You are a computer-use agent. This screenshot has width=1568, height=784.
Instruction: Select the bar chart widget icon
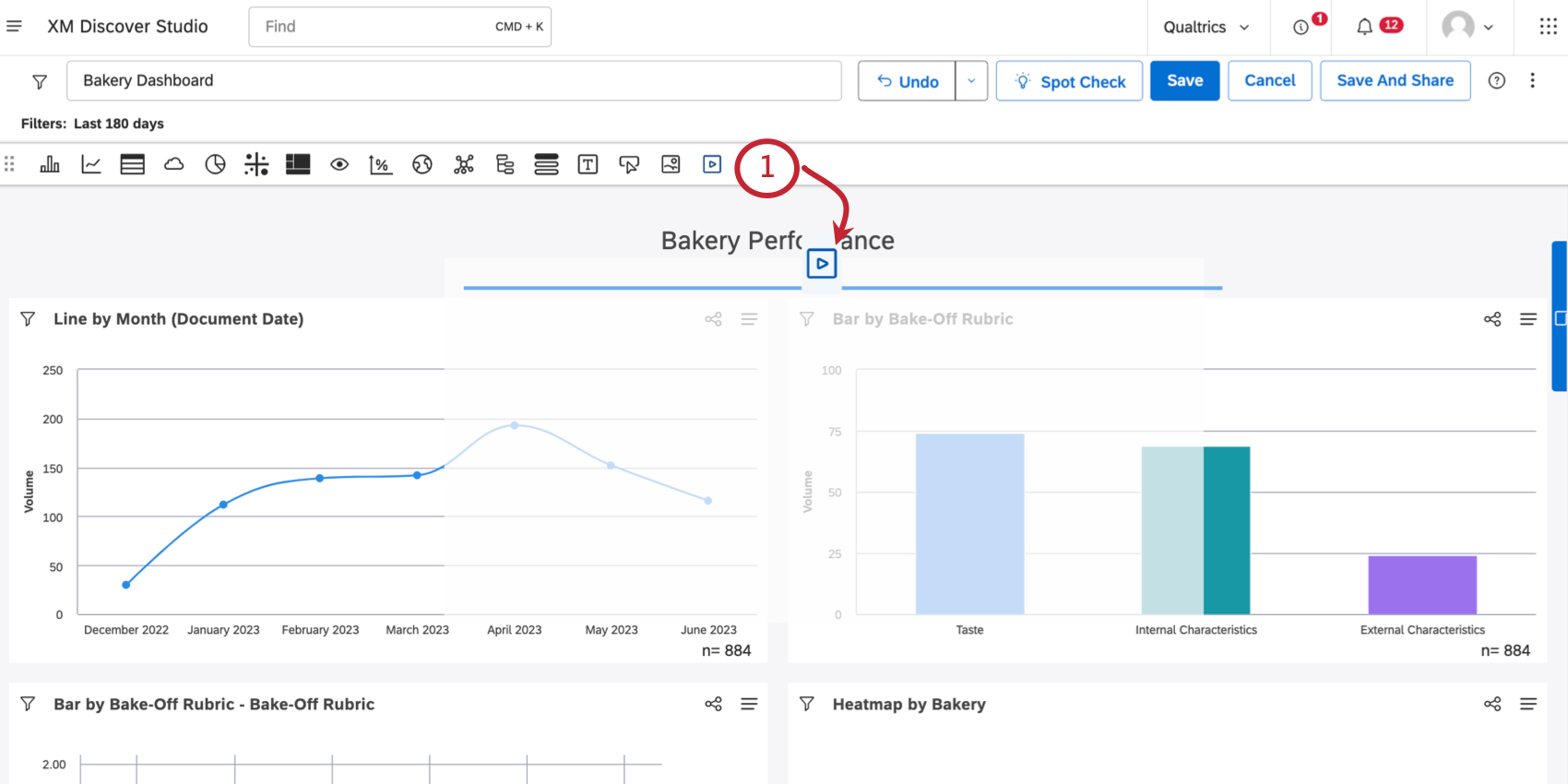click(x=50, y=164)
